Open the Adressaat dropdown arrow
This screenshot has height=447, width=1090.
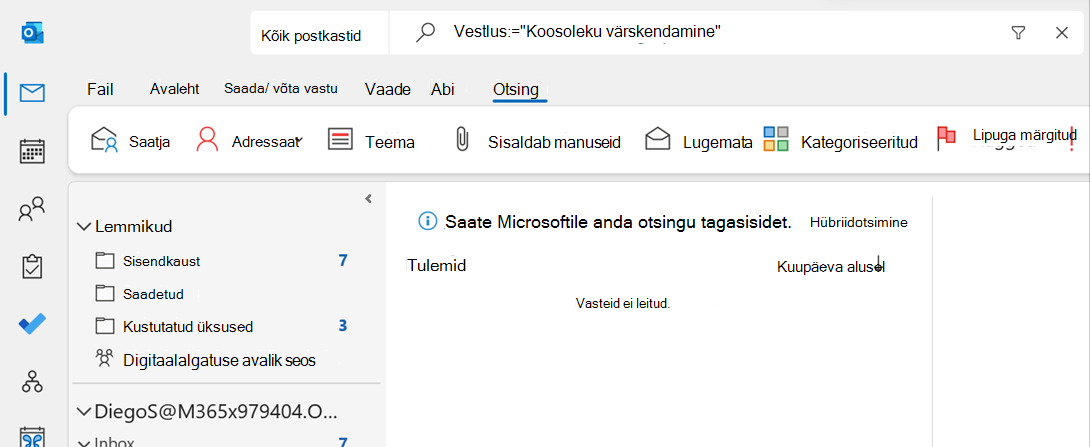(x=298, y=141)
